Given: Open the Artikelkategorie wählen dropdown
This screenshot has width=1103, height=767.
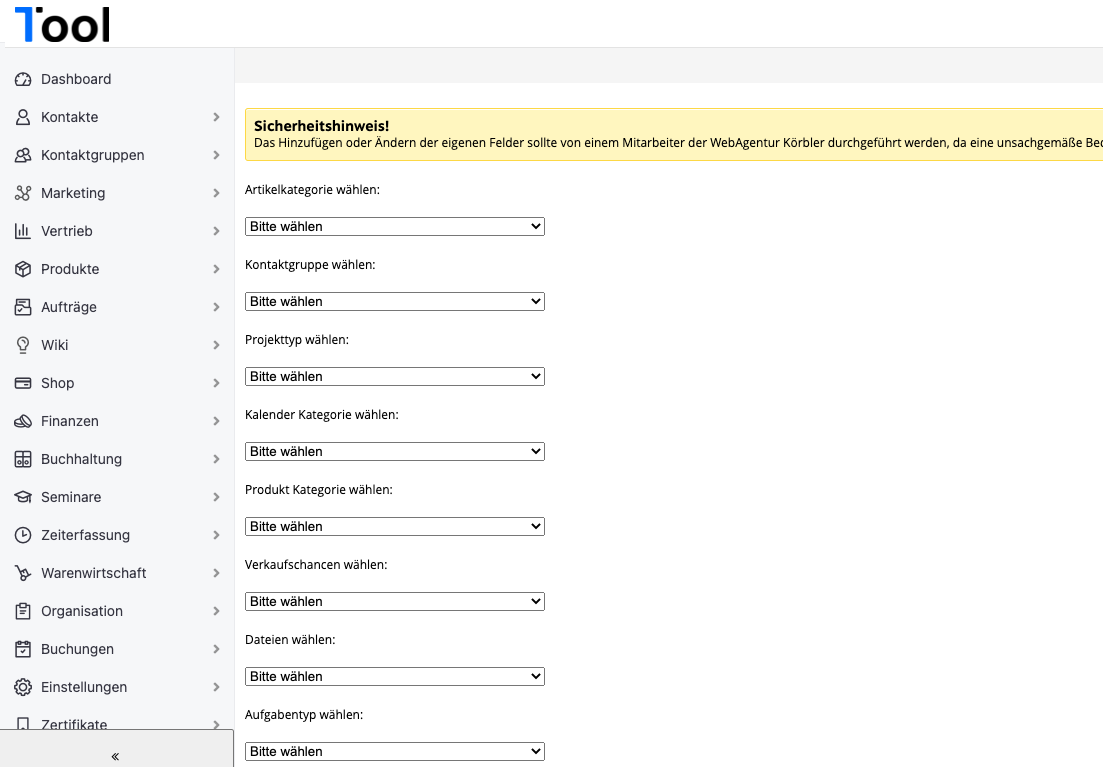Looking at the screenshot, I should 394,227.
